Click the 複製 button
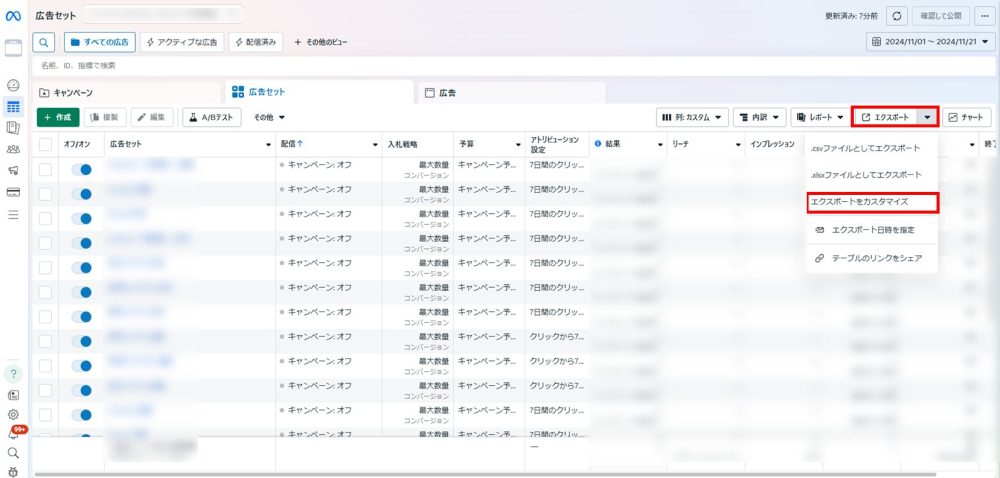 click(x=105, y=117)
